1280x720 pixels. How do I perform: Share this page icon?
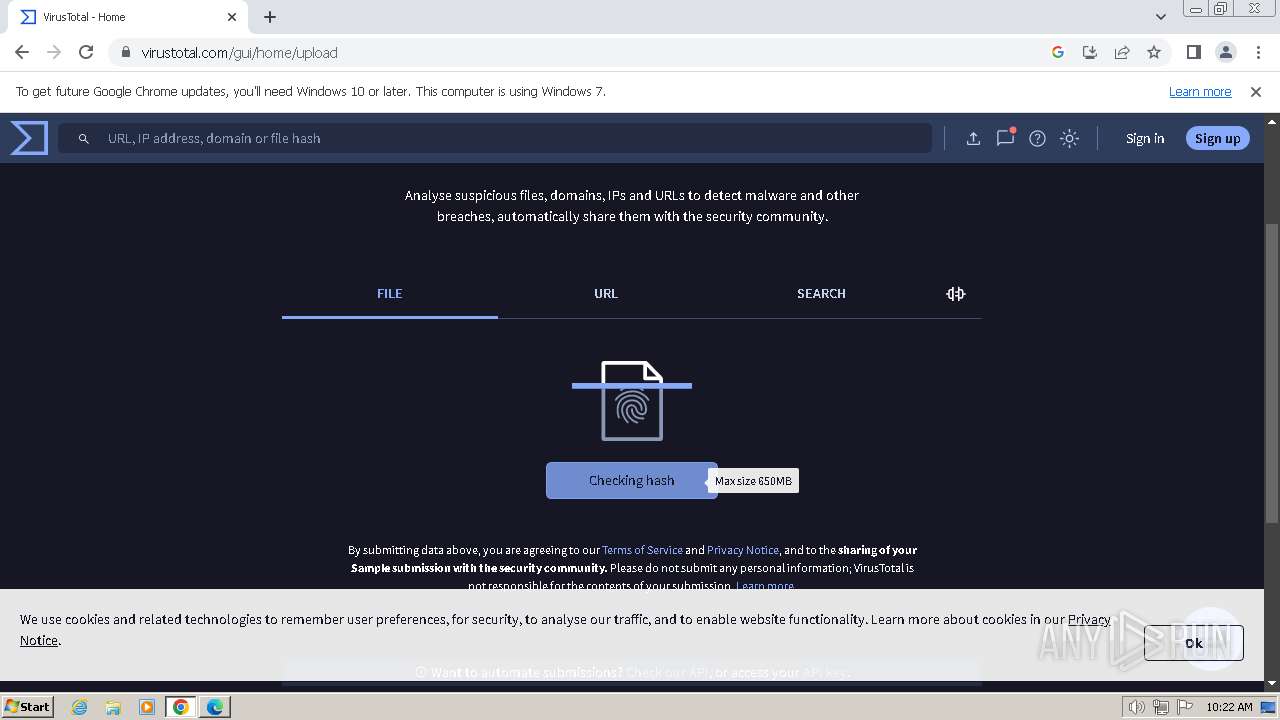[x=1122, y=52]
